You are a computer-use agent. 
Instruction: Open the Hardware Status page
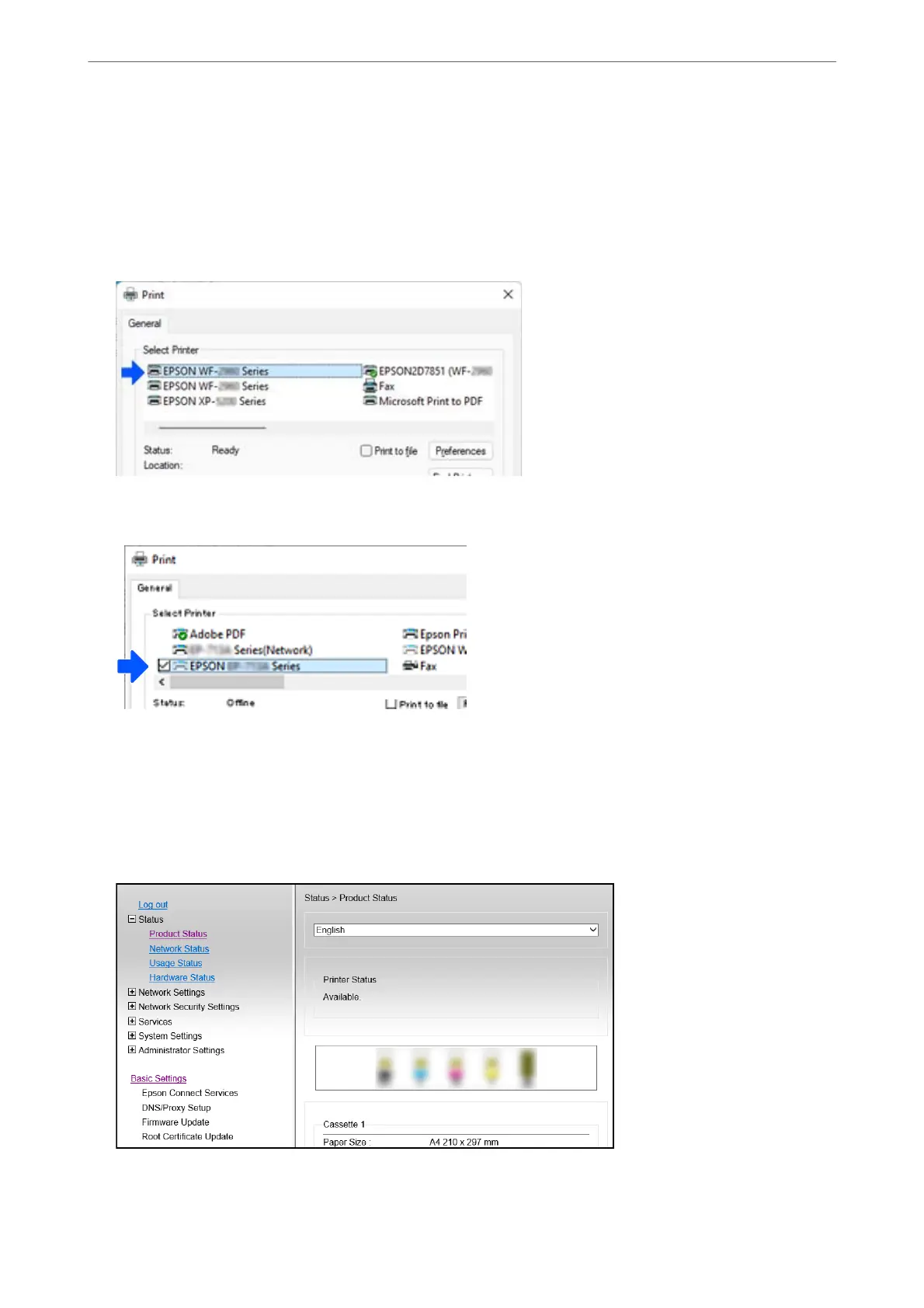pyautogui.click(x=182, y=978)
